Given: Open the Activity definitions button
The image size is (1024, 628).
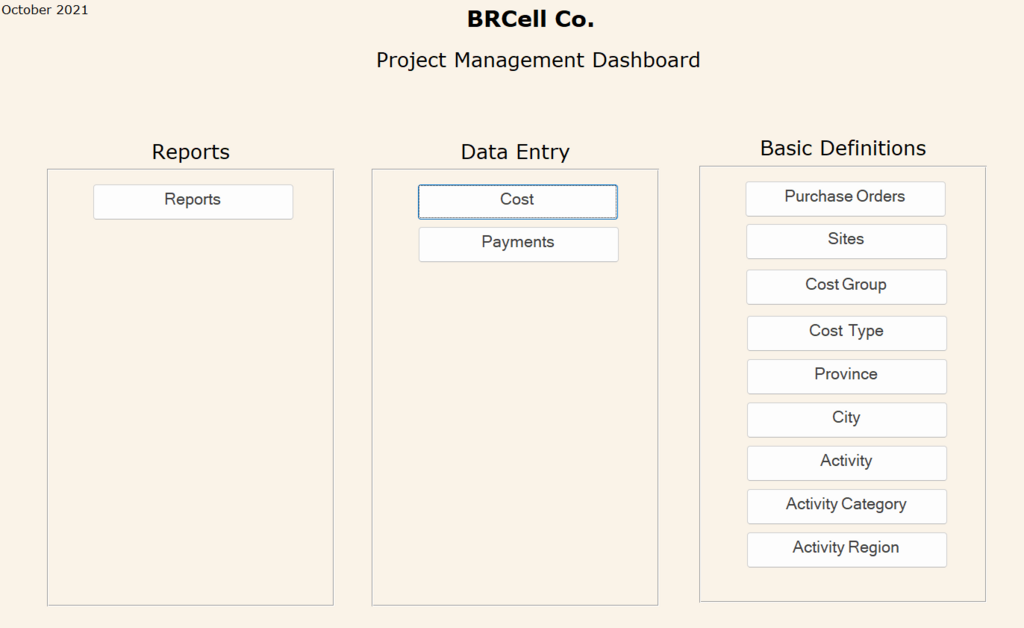Looking at the screenshot, I should pos(846,462).
